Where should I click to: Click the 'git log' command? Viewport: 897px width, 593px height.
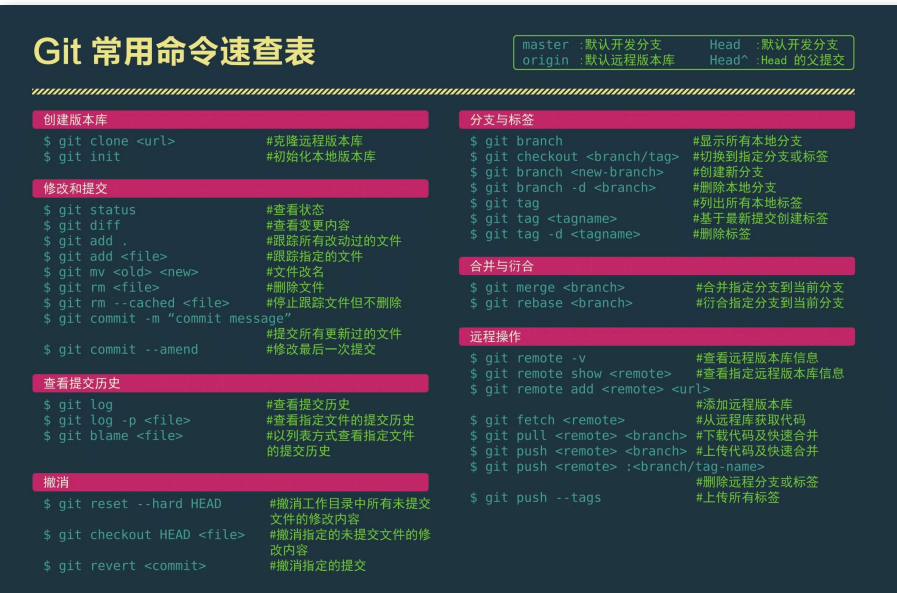point(78,405)
